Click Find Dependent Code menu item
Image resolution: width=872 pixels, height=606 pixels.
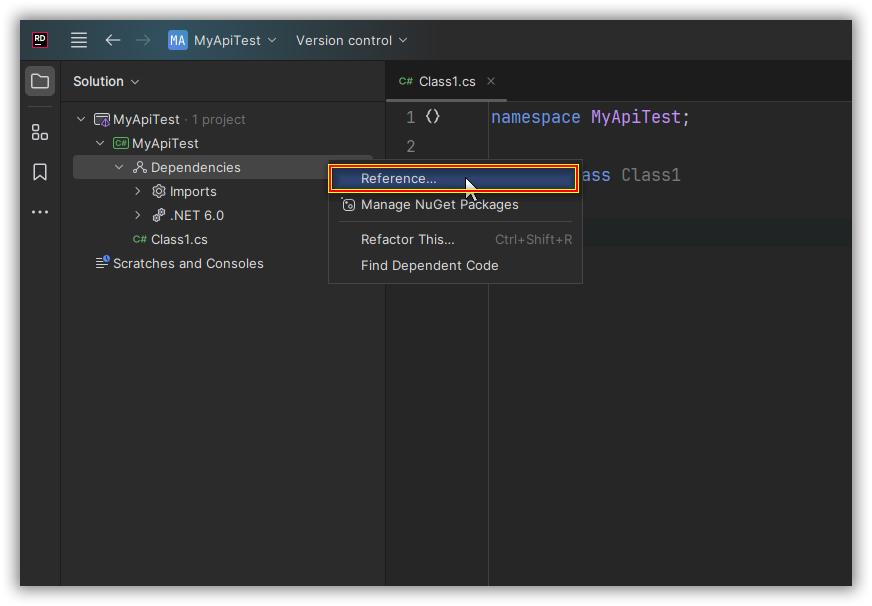coord(429,265)
